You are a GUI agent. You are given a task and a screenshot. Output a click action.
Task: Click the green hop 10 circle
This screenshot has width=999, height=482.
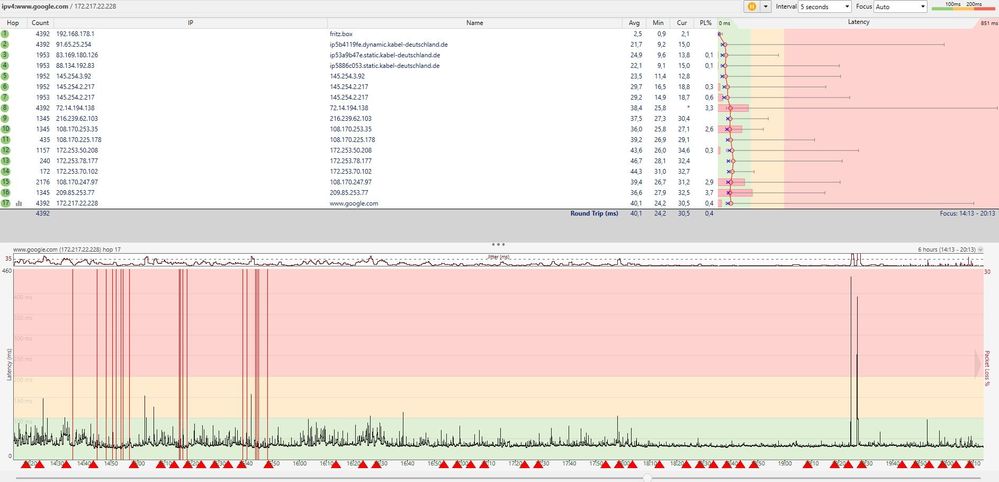click(5, 129)
